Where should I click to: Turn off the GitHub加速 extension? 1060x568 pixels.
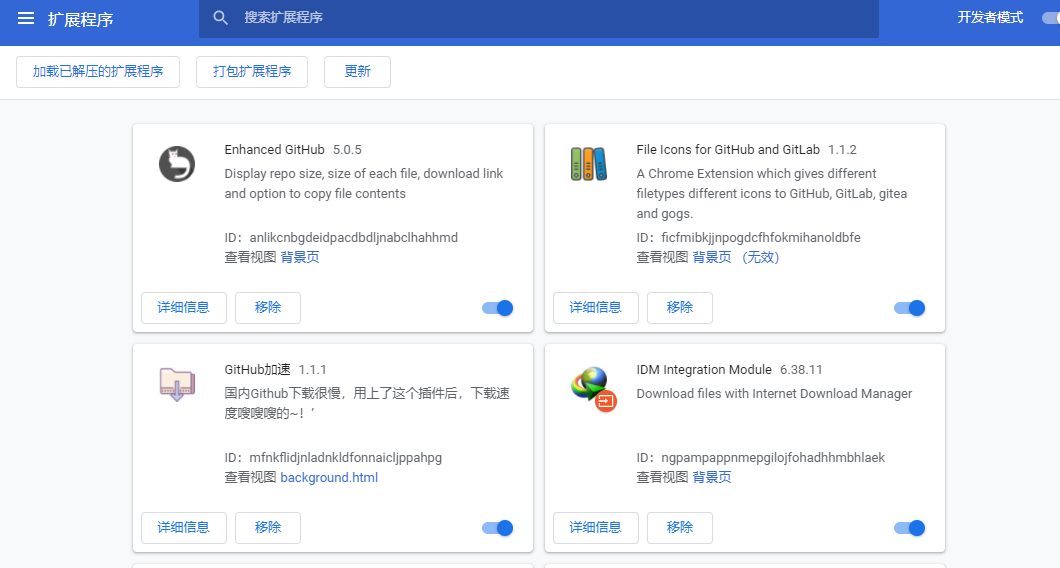[498, 528]
